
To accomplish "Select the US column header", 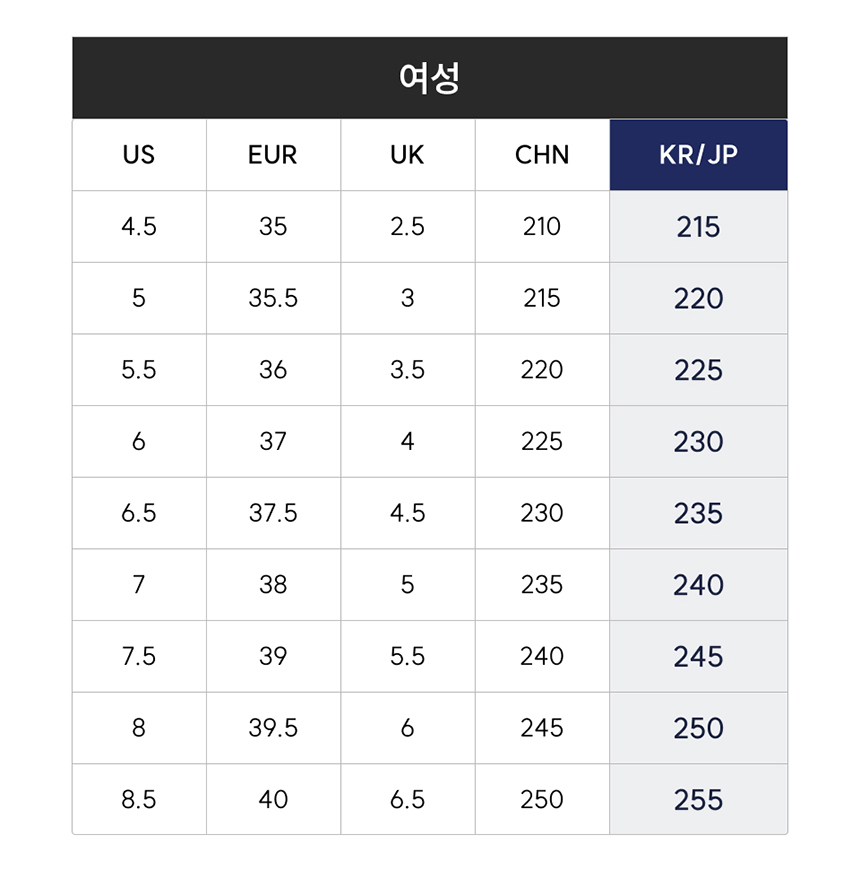I will pyautogui.click(x=139, y=155).
